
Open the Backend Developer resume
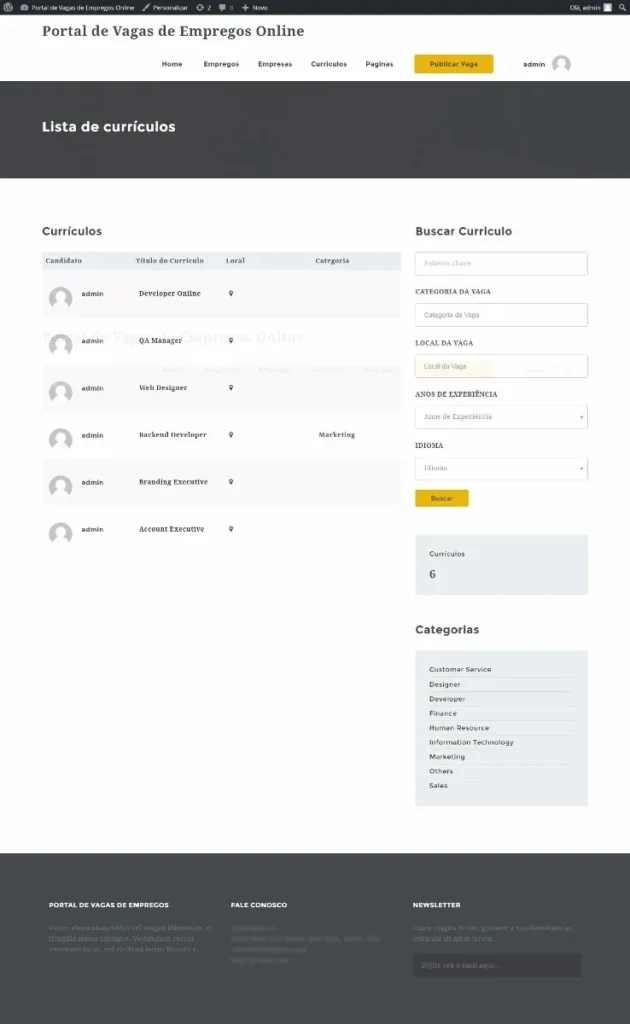click(172, 434)
